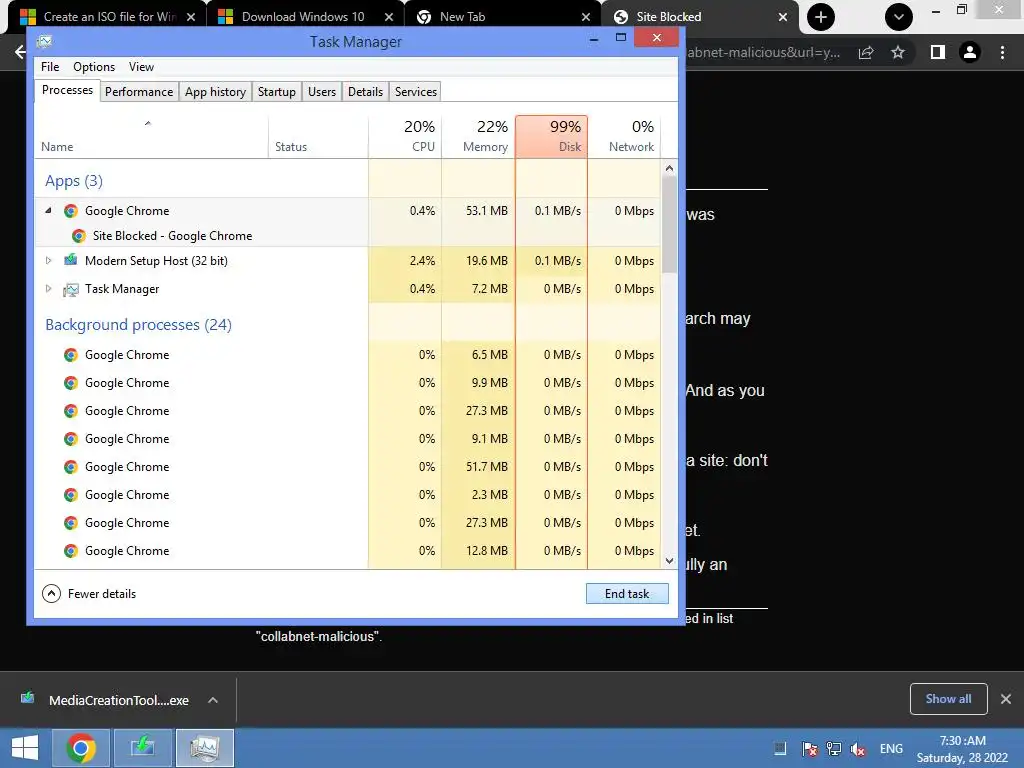Open the Services tab
The image size is (1024, 768).
(415, 91)
